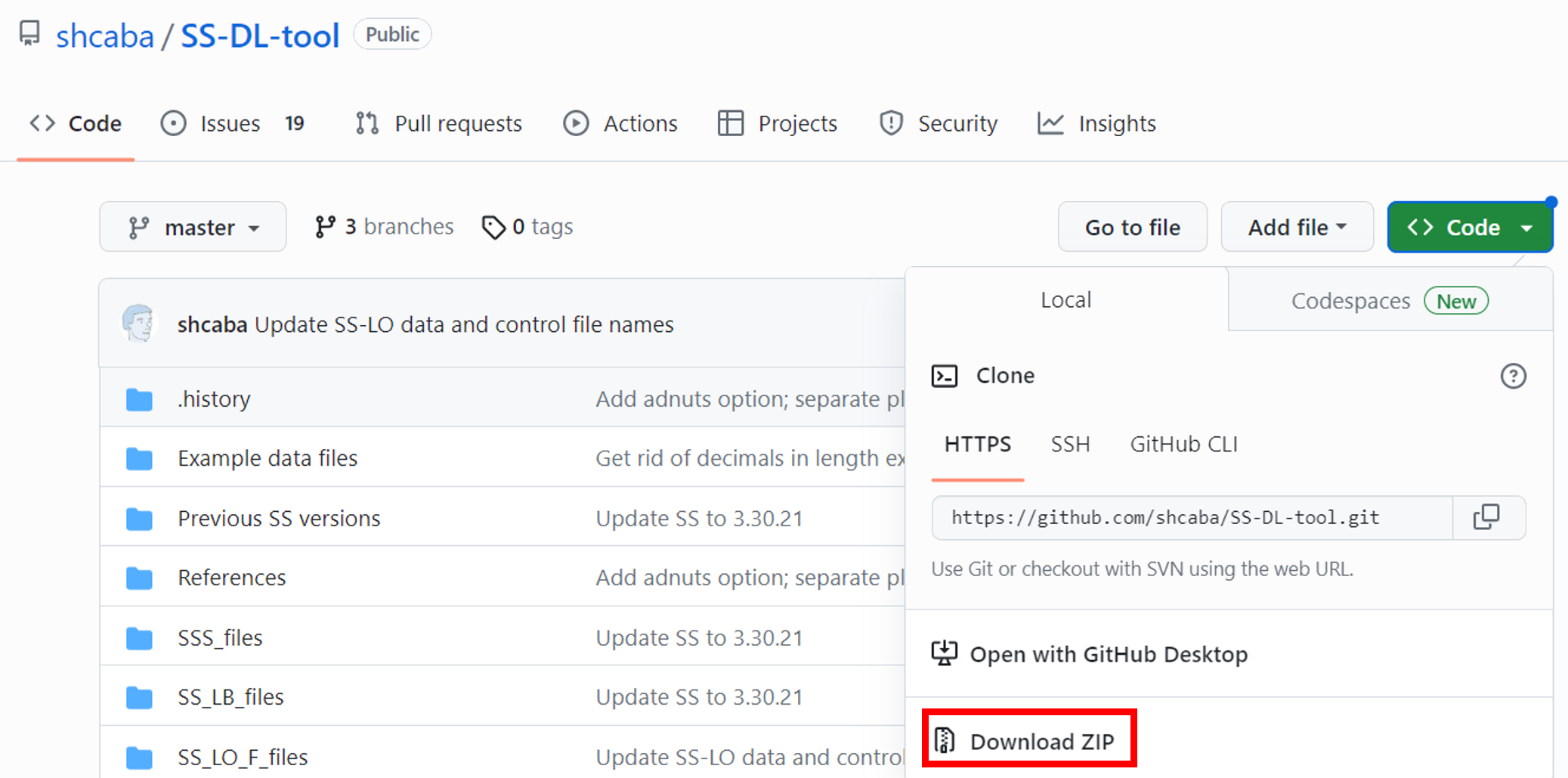The image size is (1568, 778).
Task: Toggle the green Code dropdown button
Action: coord(1470,227)
